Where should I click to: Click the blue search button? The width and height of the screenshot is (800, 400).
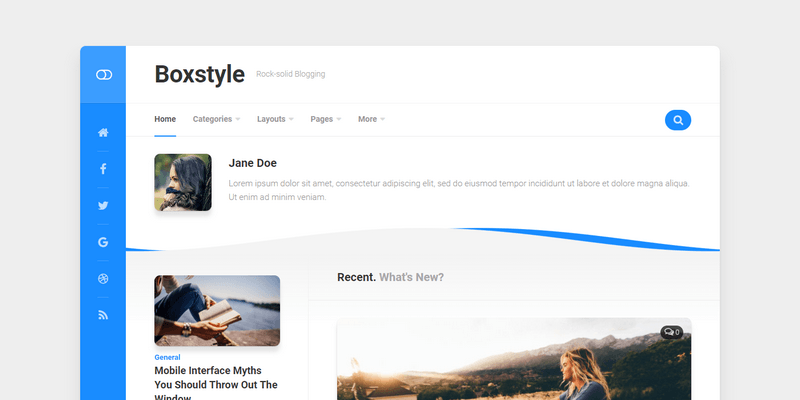tap(678, 120)
